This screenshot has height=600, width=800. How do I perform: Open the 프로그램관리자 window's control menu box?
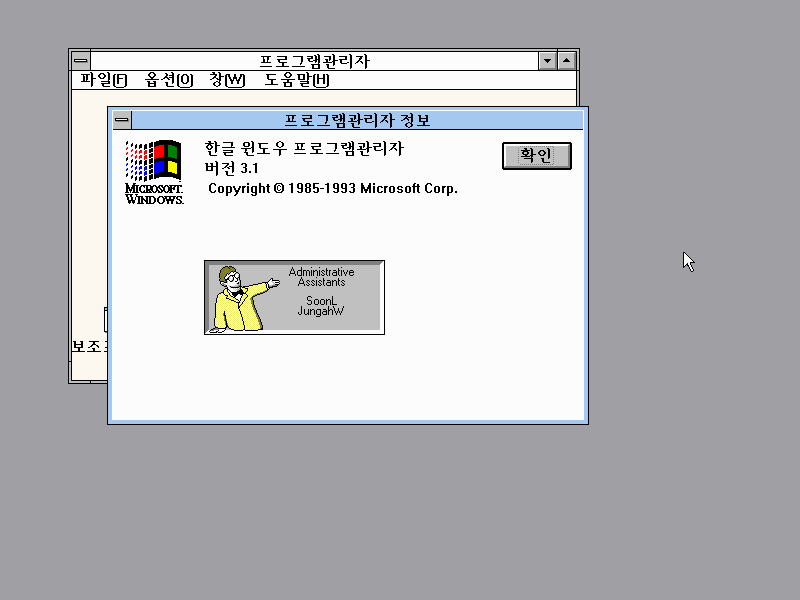tap(81, 61)
